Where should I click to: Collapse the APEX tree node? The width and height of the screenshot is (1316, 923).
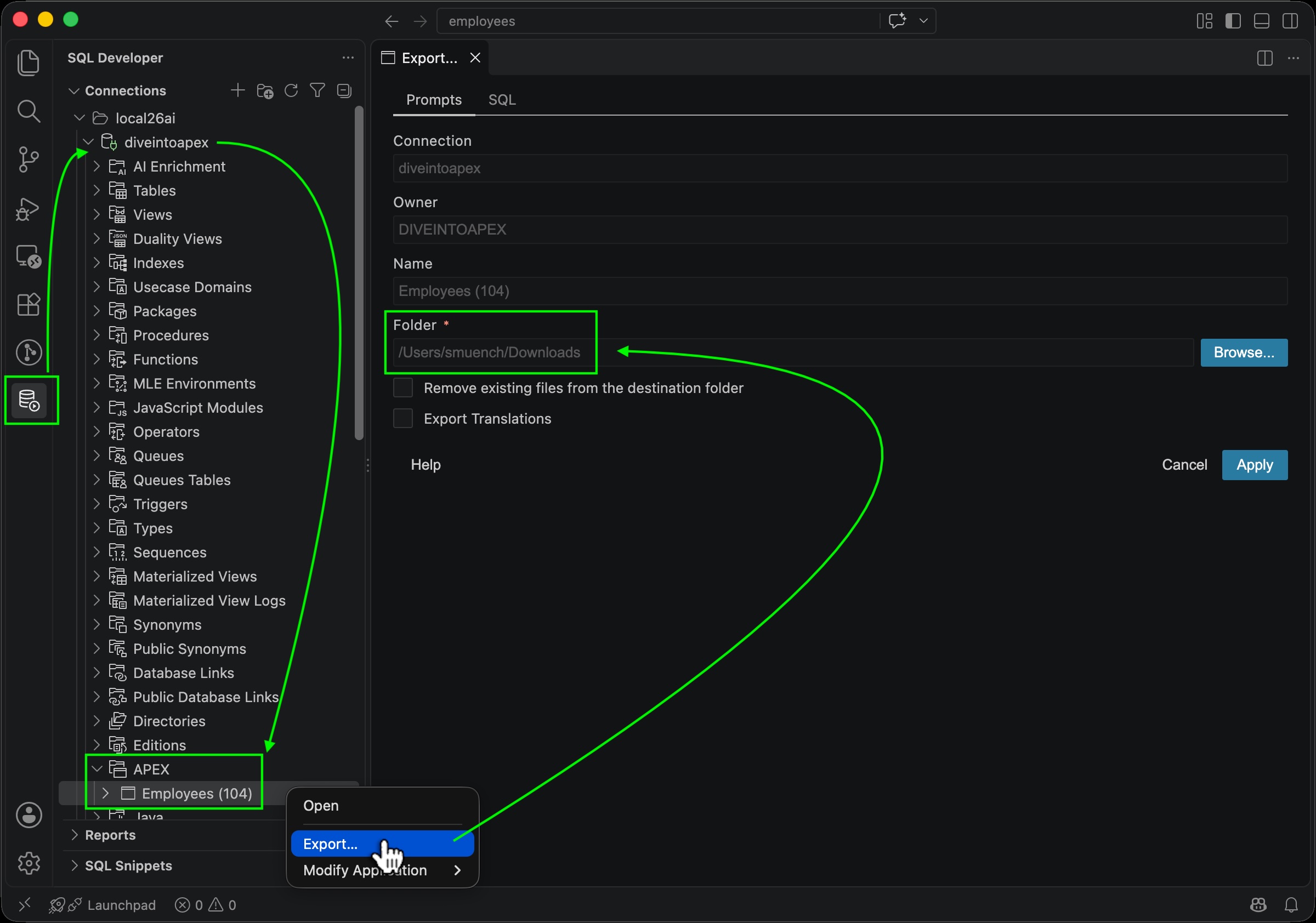coord(98,769)
